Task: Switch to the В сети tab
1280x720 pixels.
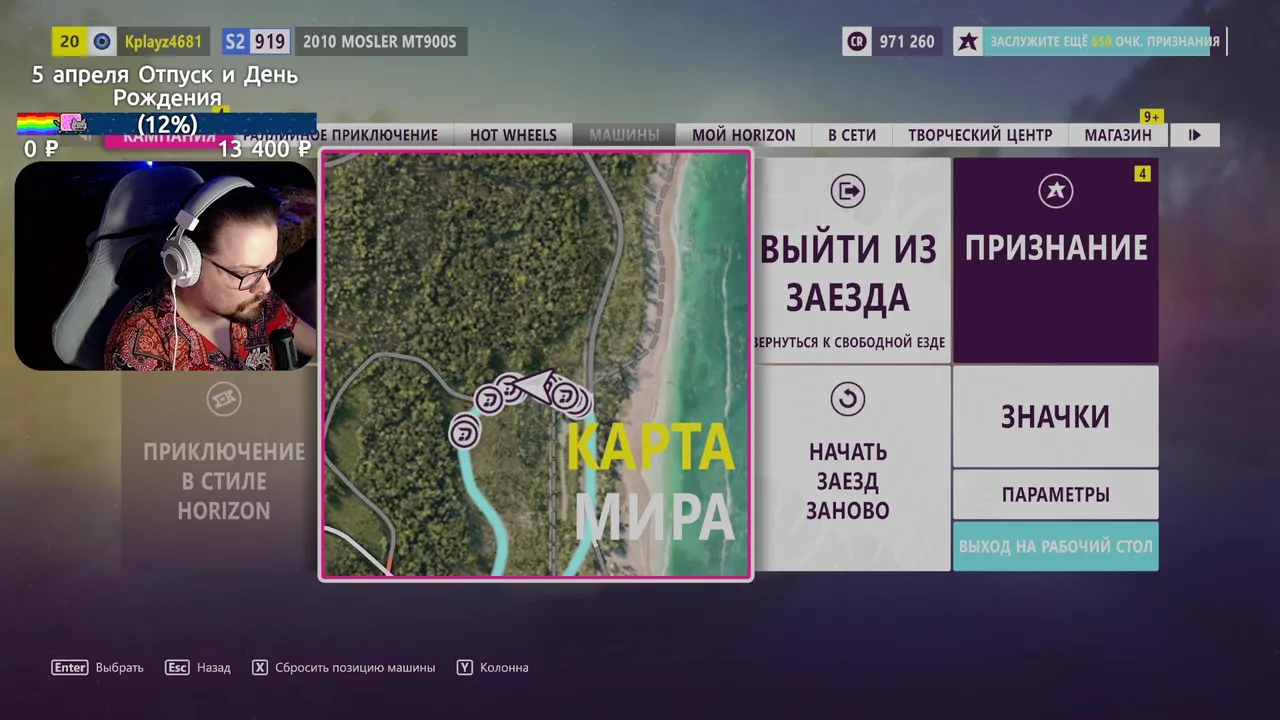Action: click(852, 135)
